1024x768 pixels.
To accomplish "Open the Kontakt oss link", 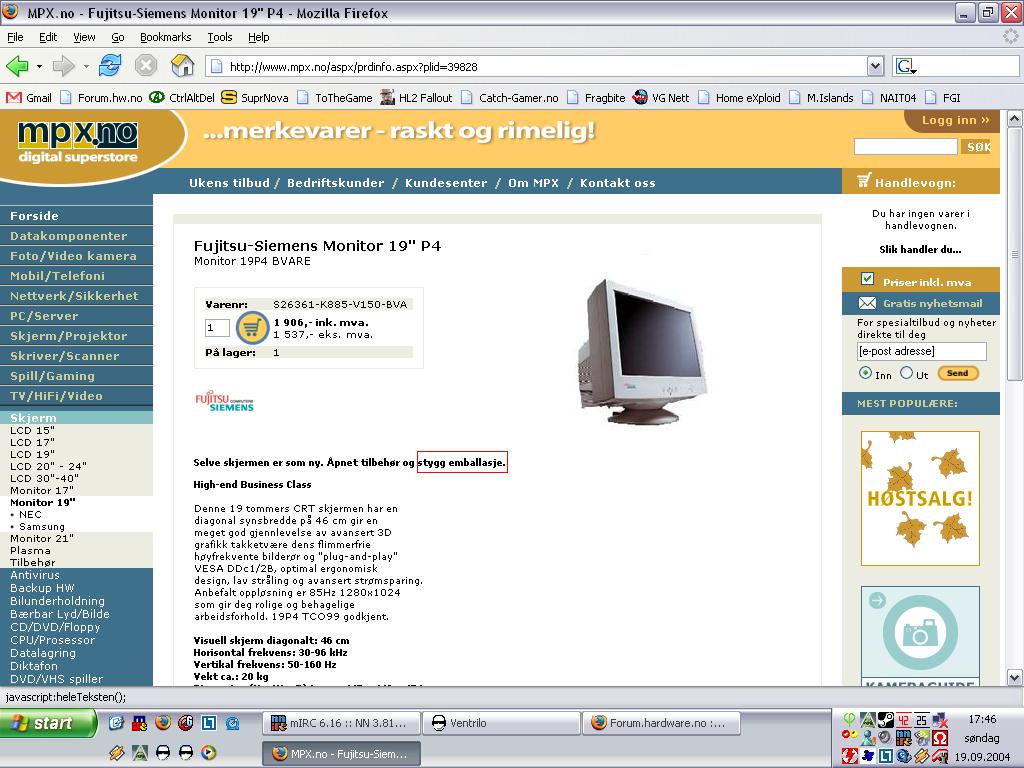I will coord(617,183).
